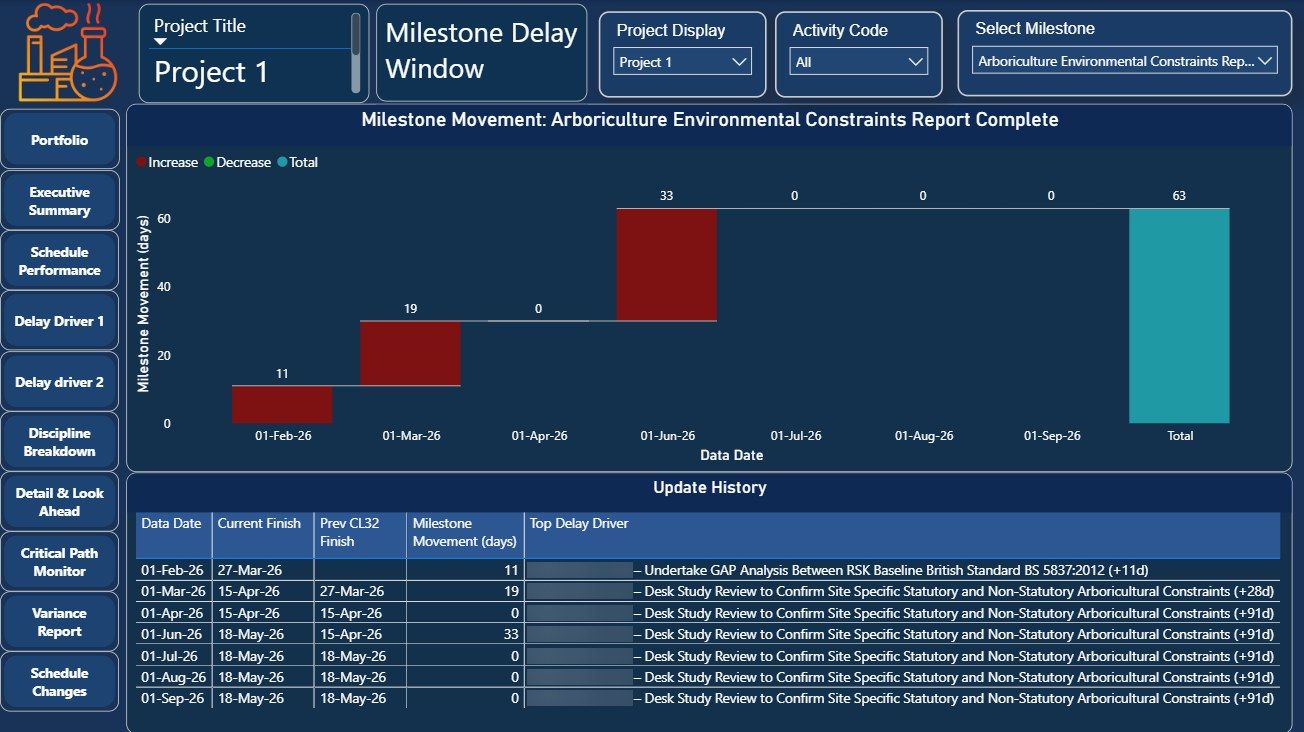Click the Project Title slicer scrollbar
Image resolution: width=1304 pixels, height=732 pixels.
tap(355, 52)
